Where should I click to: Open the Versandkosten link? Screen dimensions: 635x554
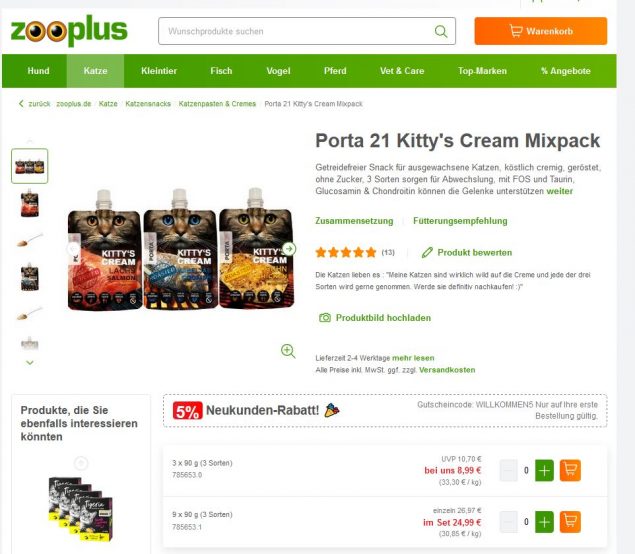(x=447, y=370)
